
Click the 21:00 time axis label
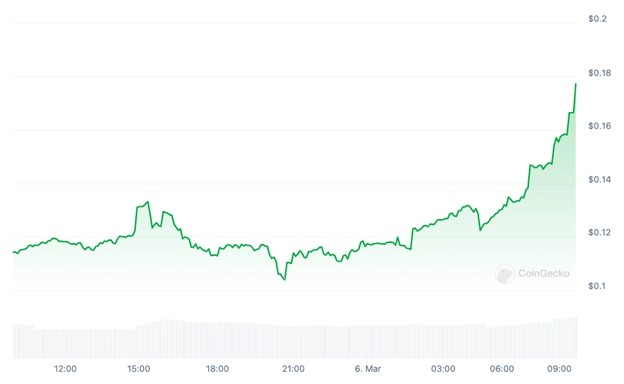pos(293,369)
